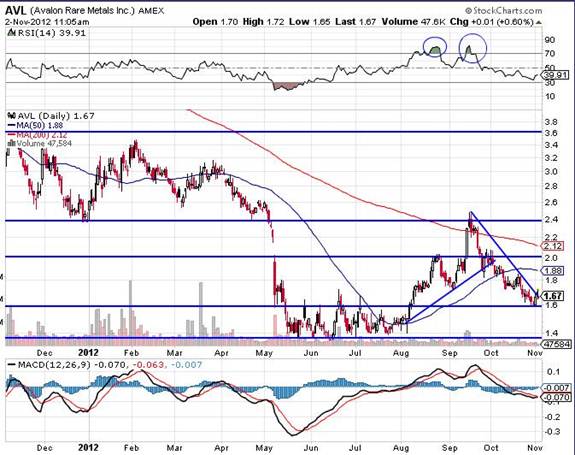Click the blue -0.007 MACD histogram legend value

[x=186, y=365]
